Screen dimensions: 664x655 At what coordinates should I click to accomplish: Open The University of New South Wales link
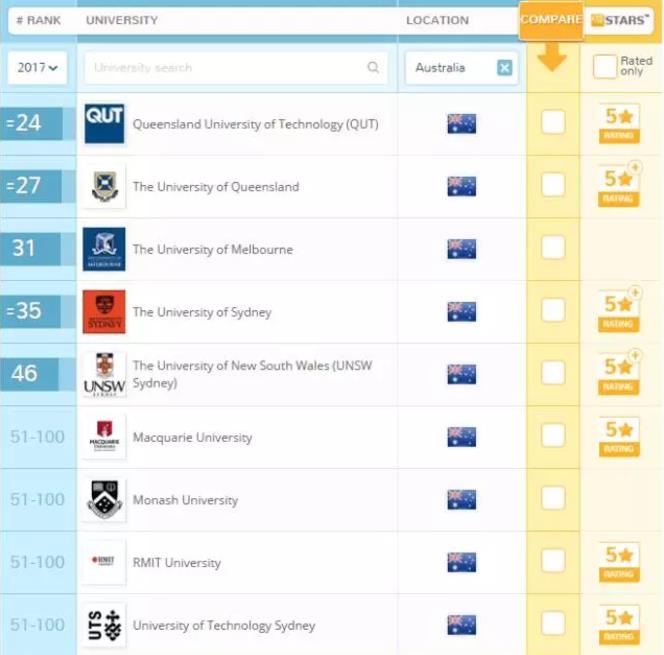click(252, 374)
